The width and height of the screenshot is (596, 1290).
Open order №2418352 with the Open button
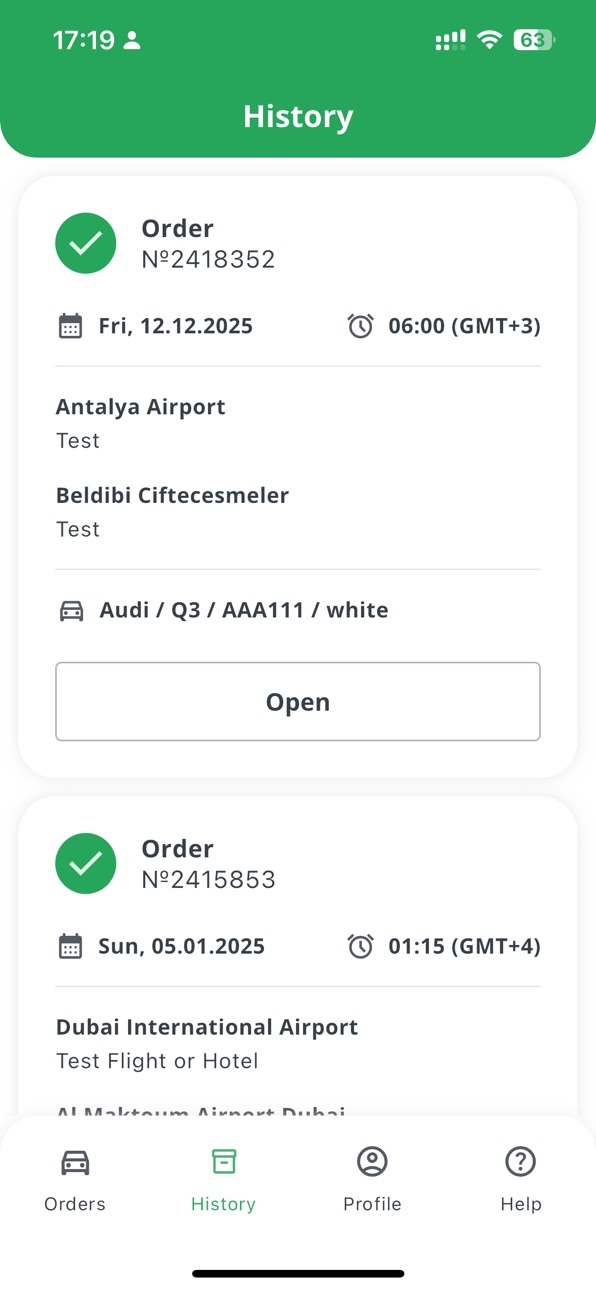click(x=298, y=702)
